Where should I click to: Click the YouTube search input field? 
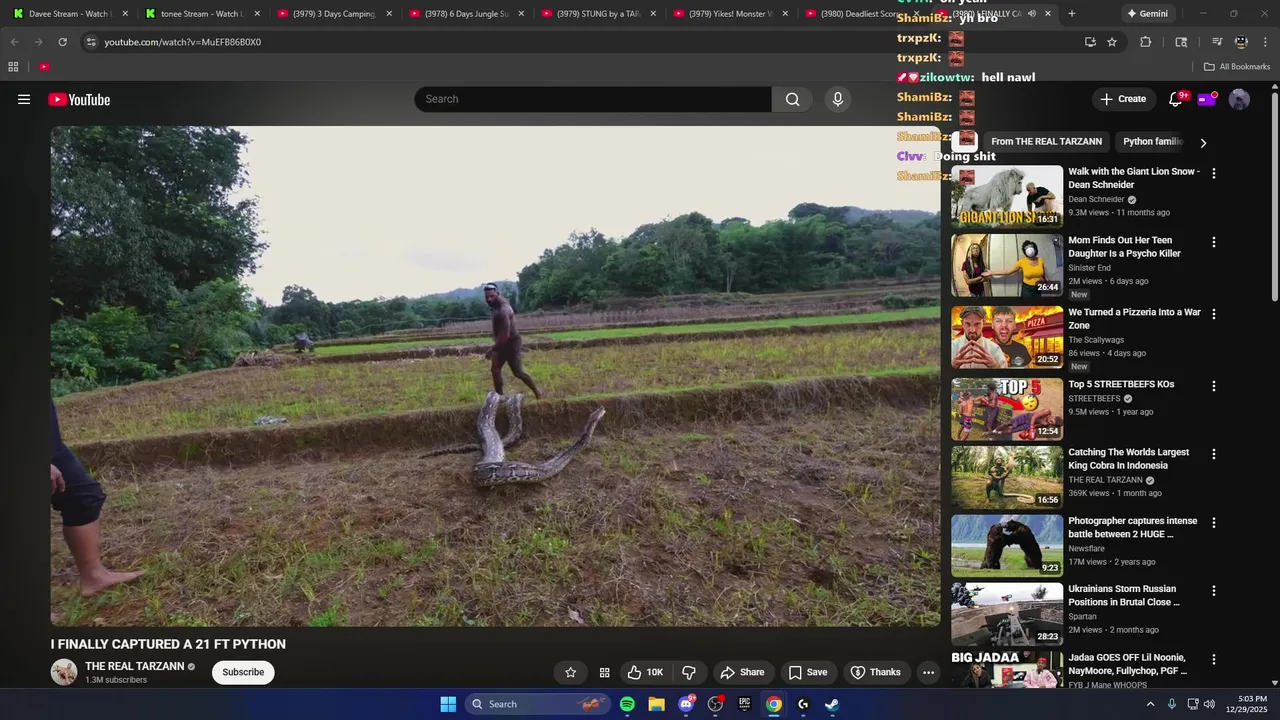click(x=593, y=99)
